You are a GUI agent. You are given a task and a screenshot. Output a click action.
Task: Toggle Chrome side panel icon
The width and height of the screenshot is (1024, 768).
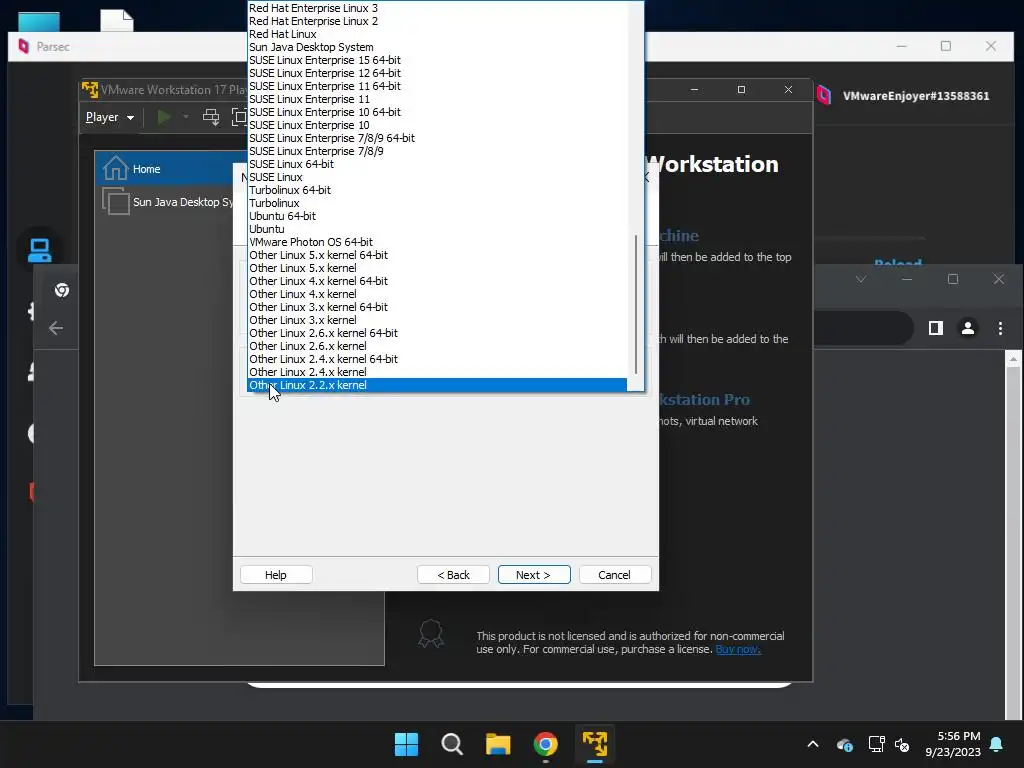click(x=935, y=328)
